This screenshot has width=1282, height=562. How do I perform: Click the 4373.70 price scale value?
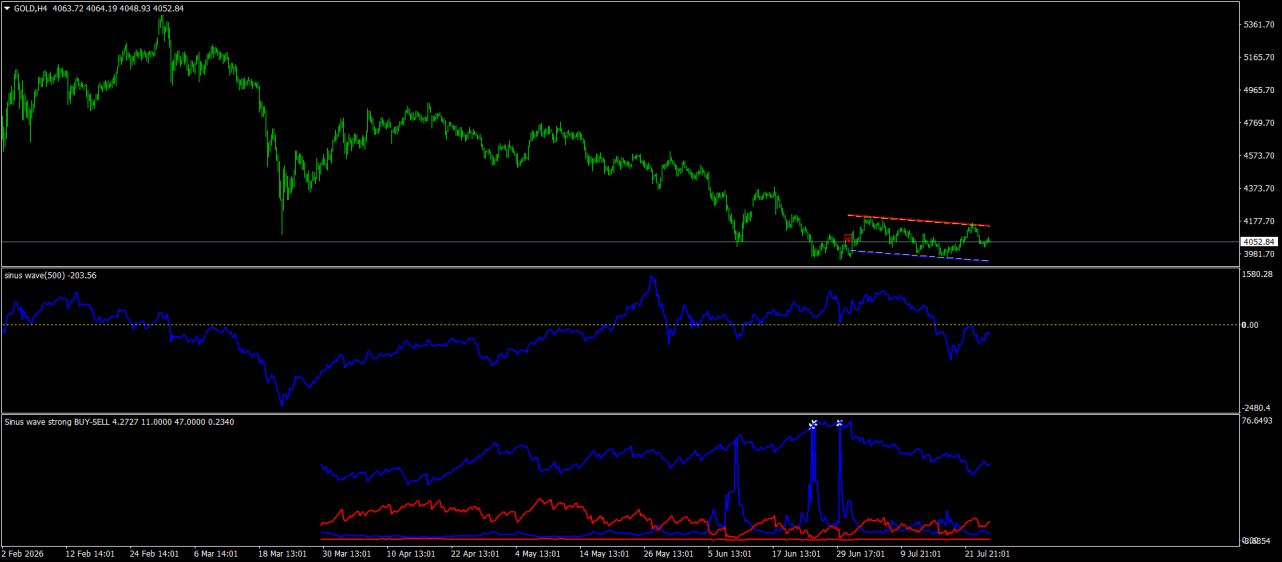tap(1258, 188)
